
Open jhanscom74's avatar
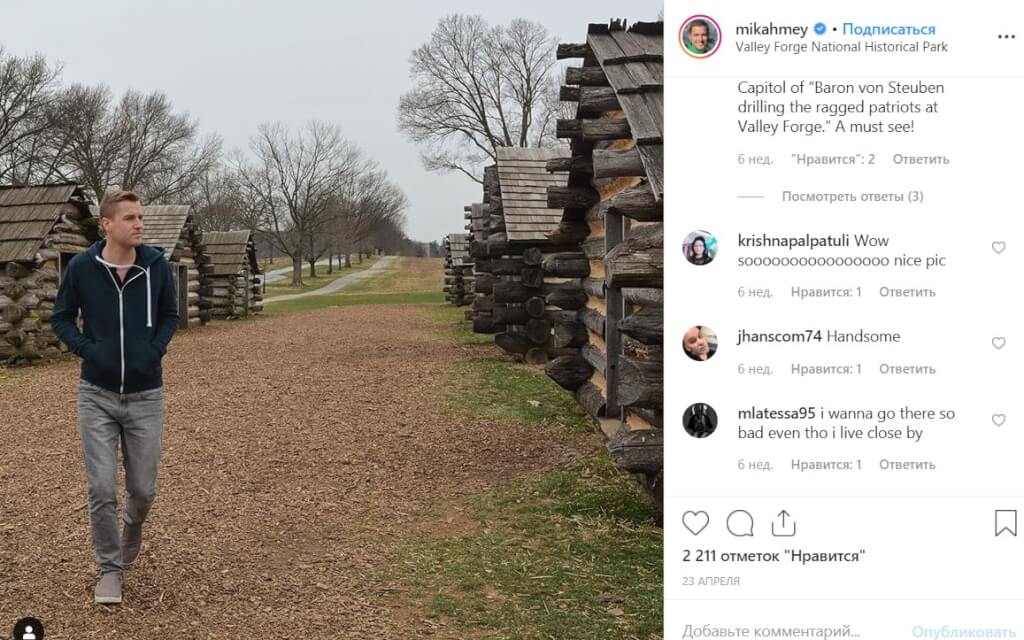699,343
